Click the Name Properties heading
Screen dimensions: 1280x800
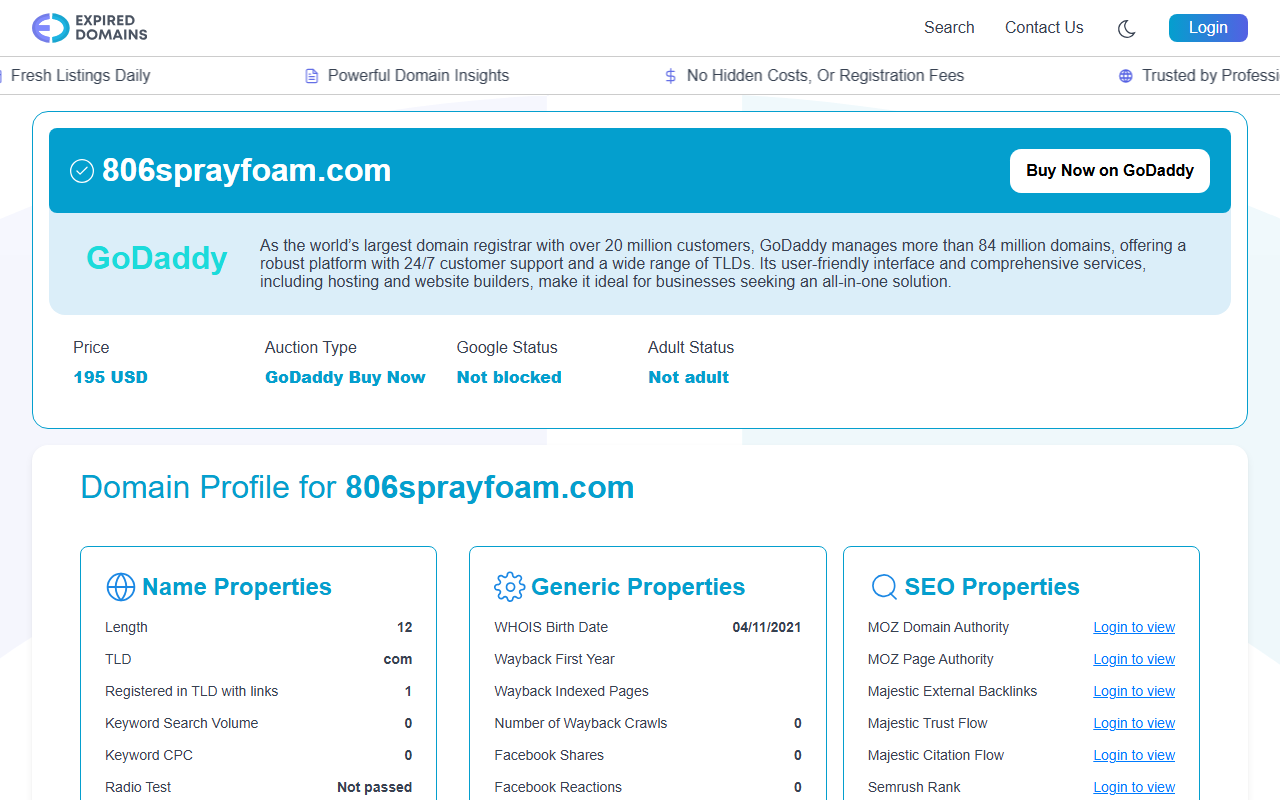click(x=237, y=587)
